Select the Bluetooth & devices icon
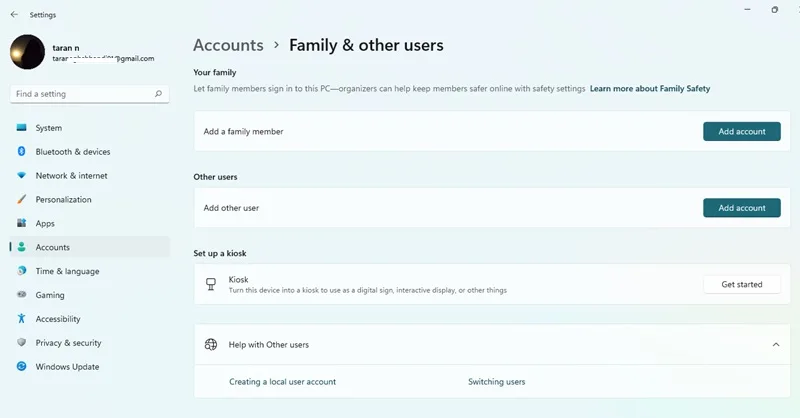 point(21,152)
